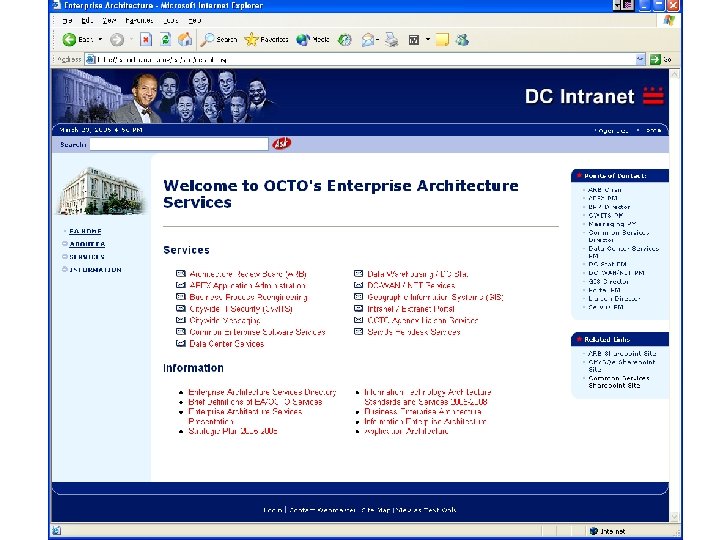Open the Business Enterprise Architecture link

point(423,411)
